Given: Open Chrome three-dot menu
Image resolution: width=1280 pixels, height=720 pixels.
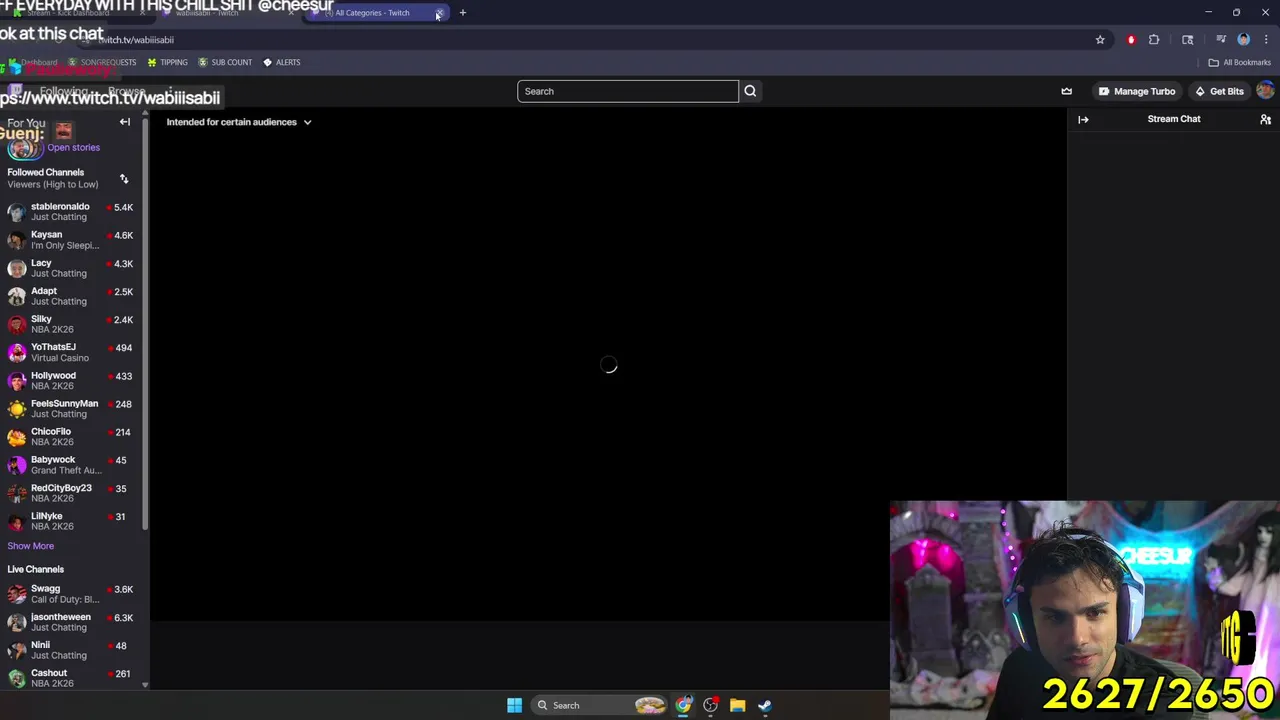Looking at the screenshot, I should tap(1265, 40).
